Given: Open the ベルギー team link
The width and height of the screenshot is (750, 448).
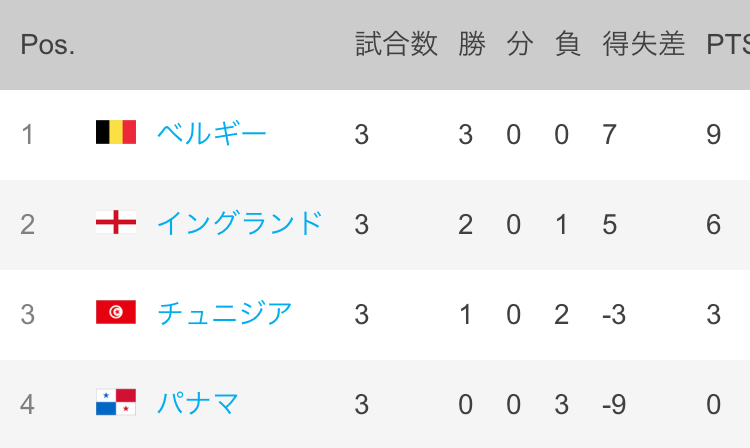Looking at the screenshot, I should (212, 133).
